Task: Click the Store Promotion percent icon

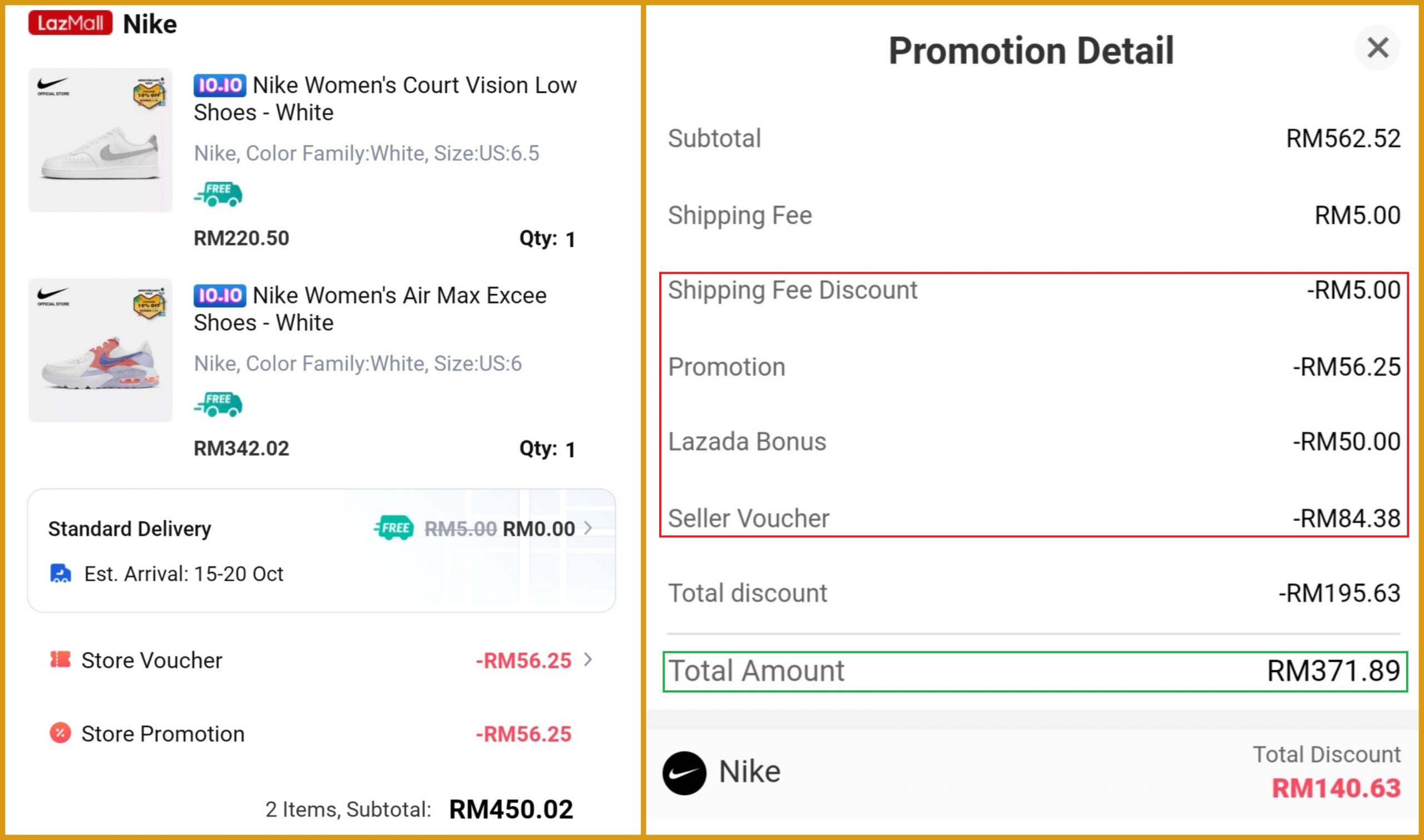Action: (x=60, y=733)
